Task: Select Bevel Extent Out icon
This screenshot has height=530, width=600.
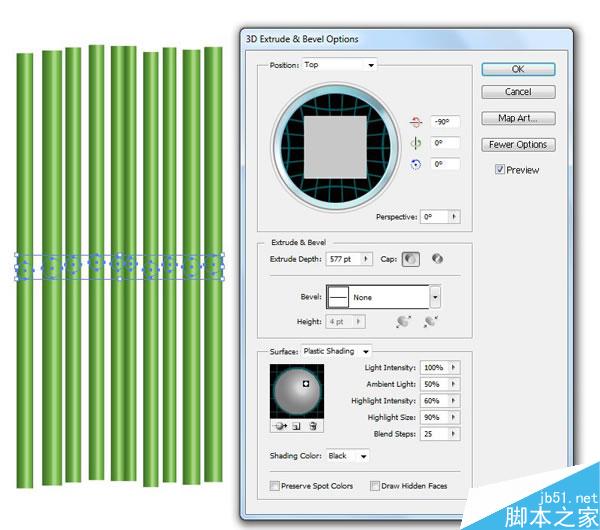Action: click(x=404, y=321)
